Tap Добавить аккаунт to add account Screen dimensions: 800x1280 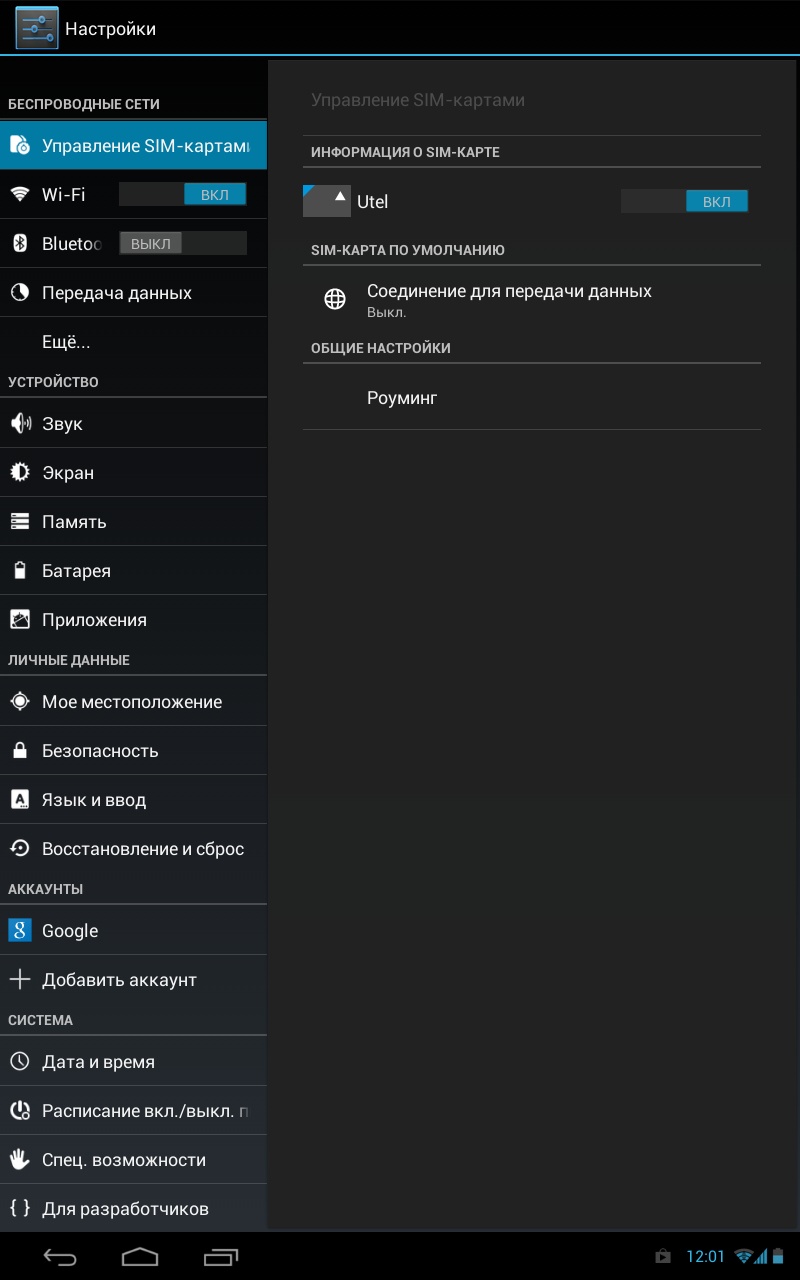click(119, 980)
